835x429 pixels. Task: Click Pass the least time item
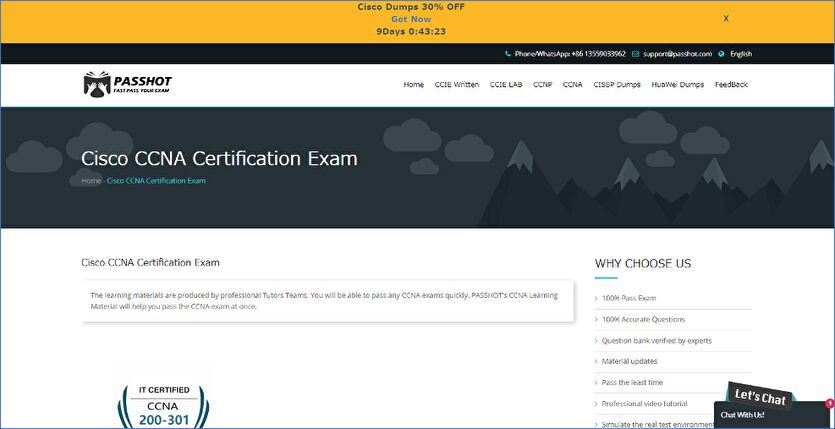[x=632, y=383]
